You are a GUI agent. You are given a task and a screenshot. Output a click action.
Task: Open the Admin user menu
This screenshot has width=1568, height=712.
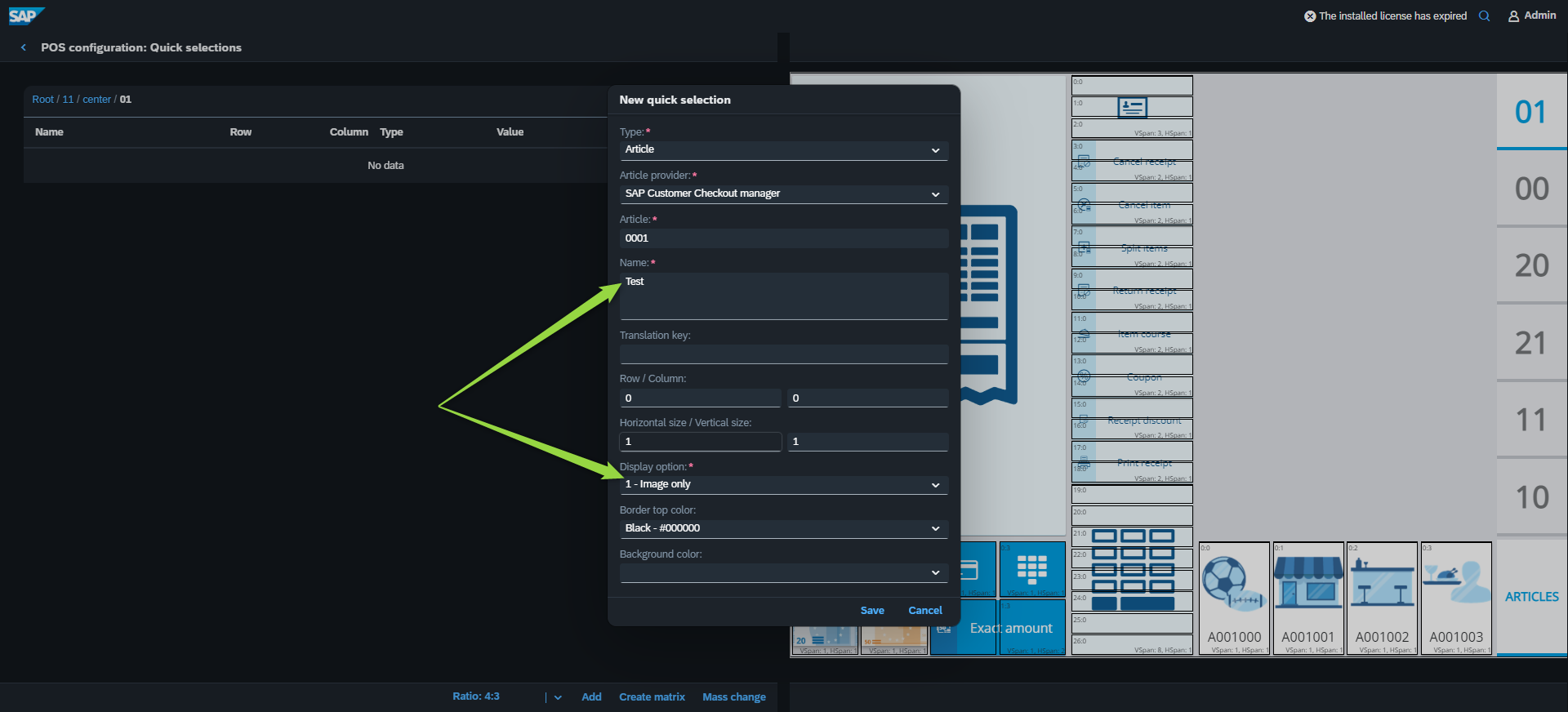(1531, 16)
